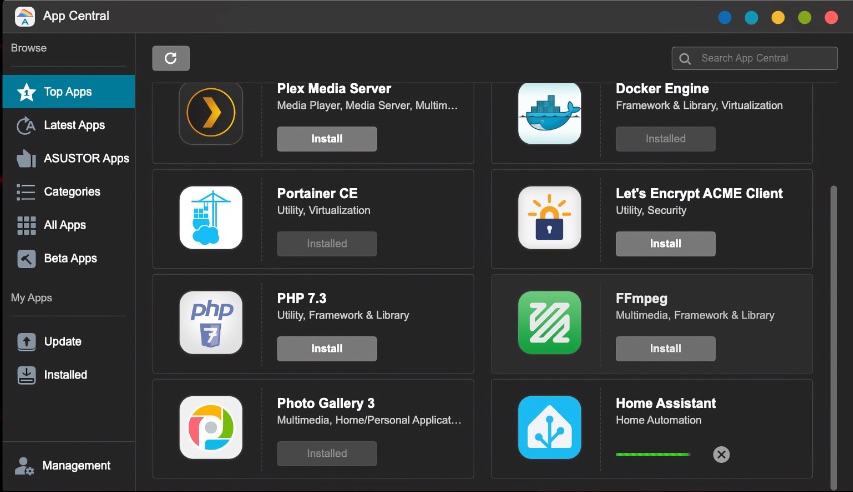Open the Beta Apps section
The width and height of the screenshot is (853, 492).
[x=69, y=259]
